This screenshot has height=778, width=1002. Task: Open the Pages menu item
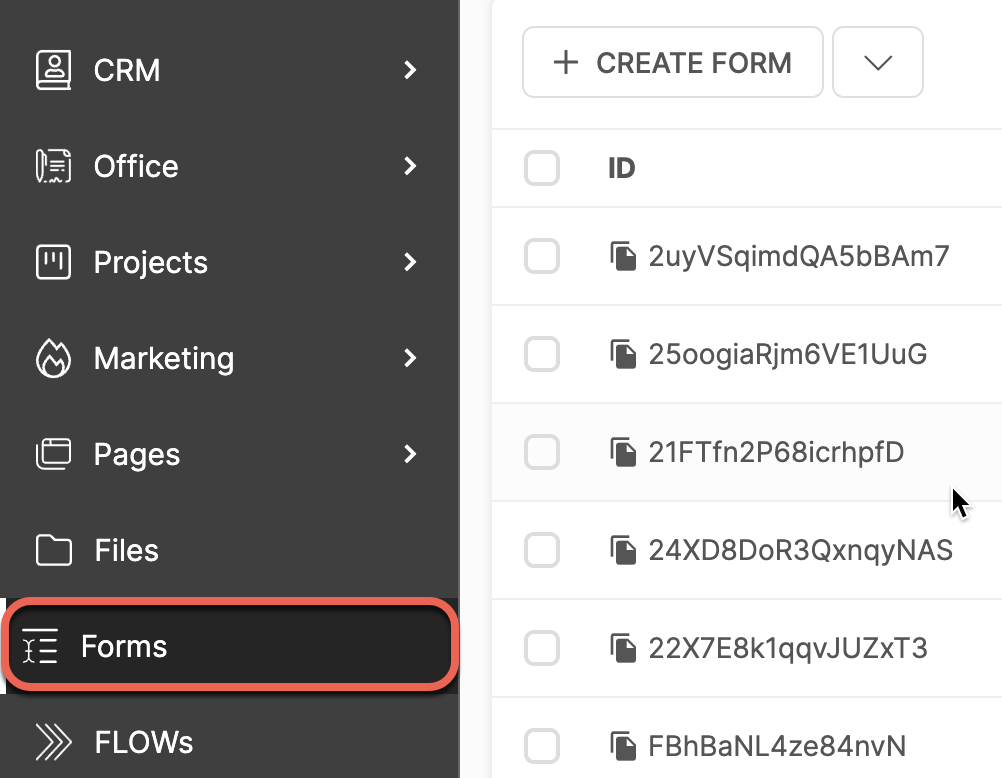point(229,454)
